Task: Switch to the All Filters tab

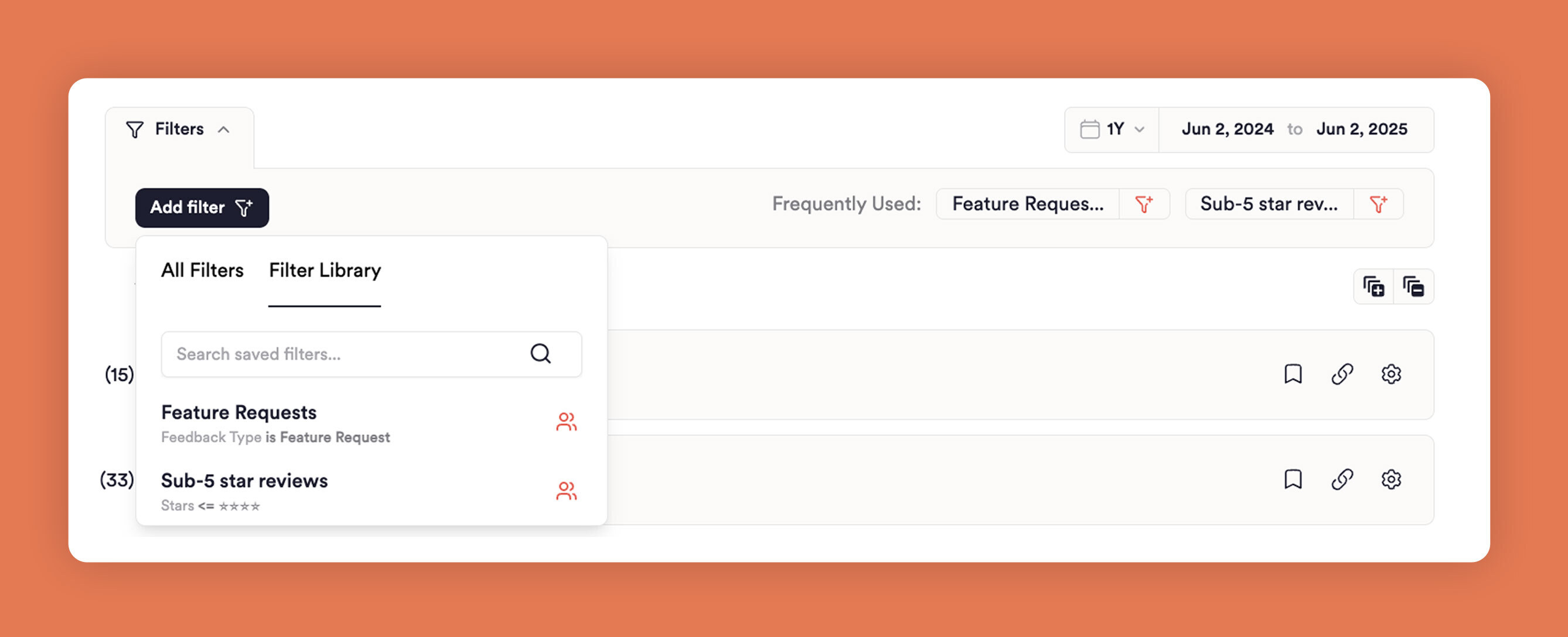Action: [x=202, y=270]
